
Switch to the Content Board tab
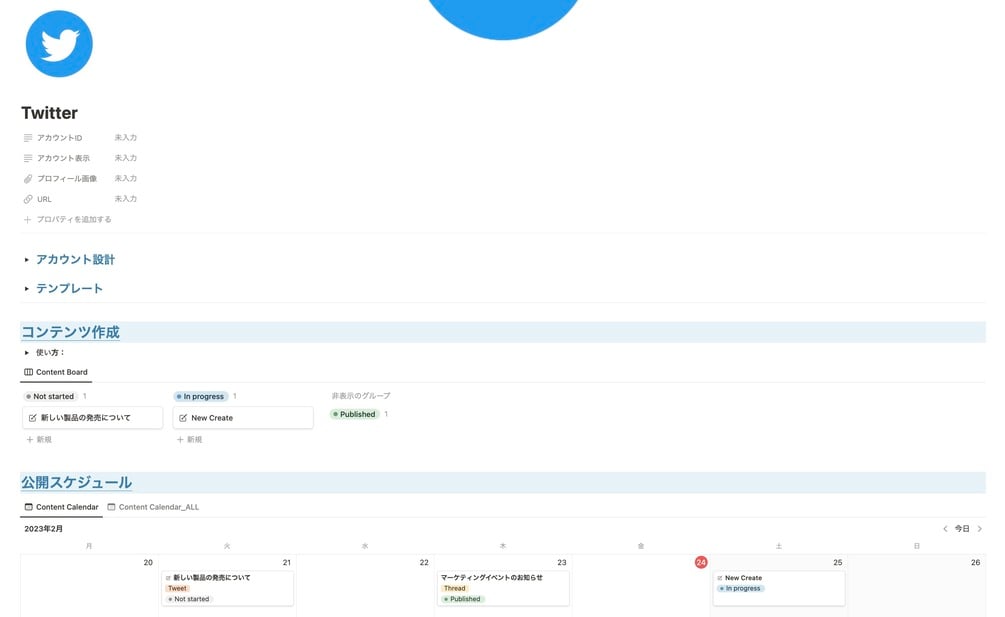[56, 372]
